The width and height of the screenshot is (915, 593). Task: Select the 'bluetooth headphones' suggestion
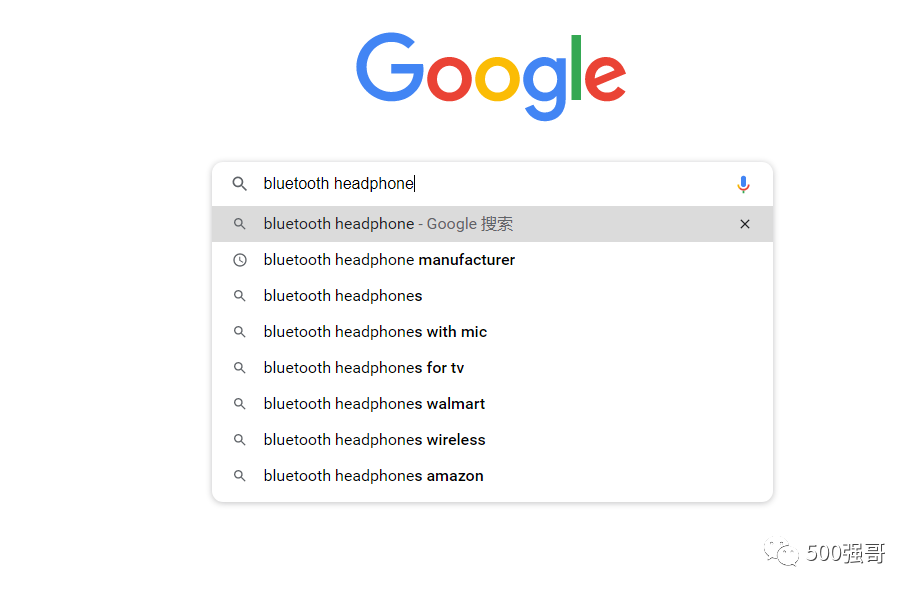pyautogui.click(x=343, y=296)
